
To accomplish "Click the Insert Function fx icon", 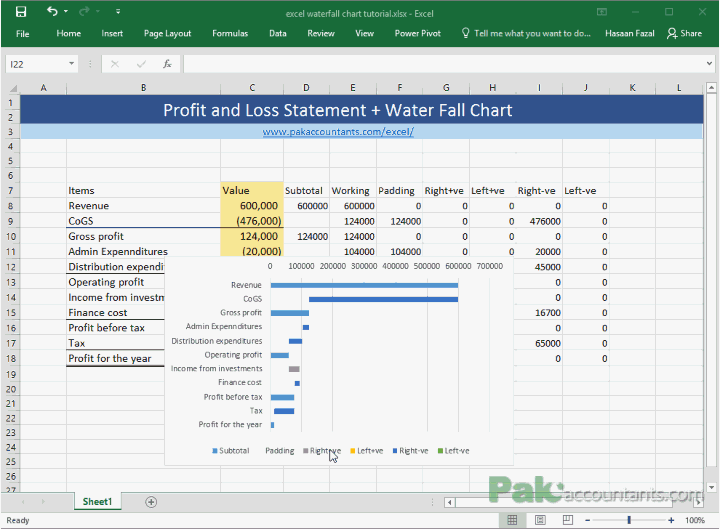I will [167, 64].
